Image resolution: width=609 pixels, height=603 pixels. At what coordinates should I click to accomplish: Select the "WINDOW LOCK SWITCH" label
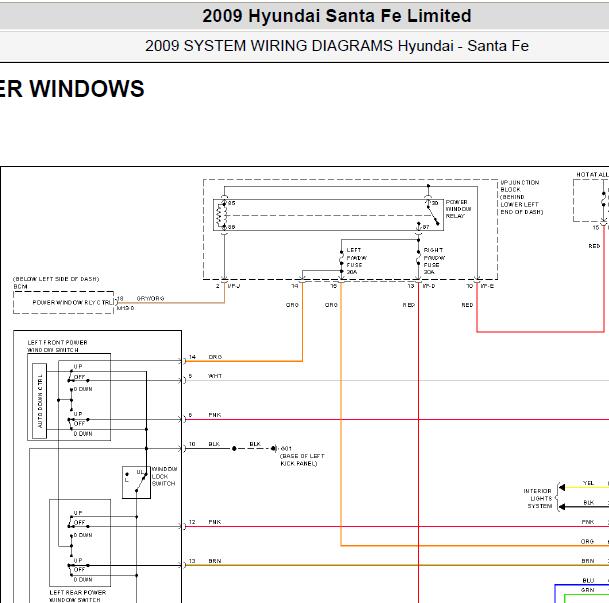(x=164, y=476)
